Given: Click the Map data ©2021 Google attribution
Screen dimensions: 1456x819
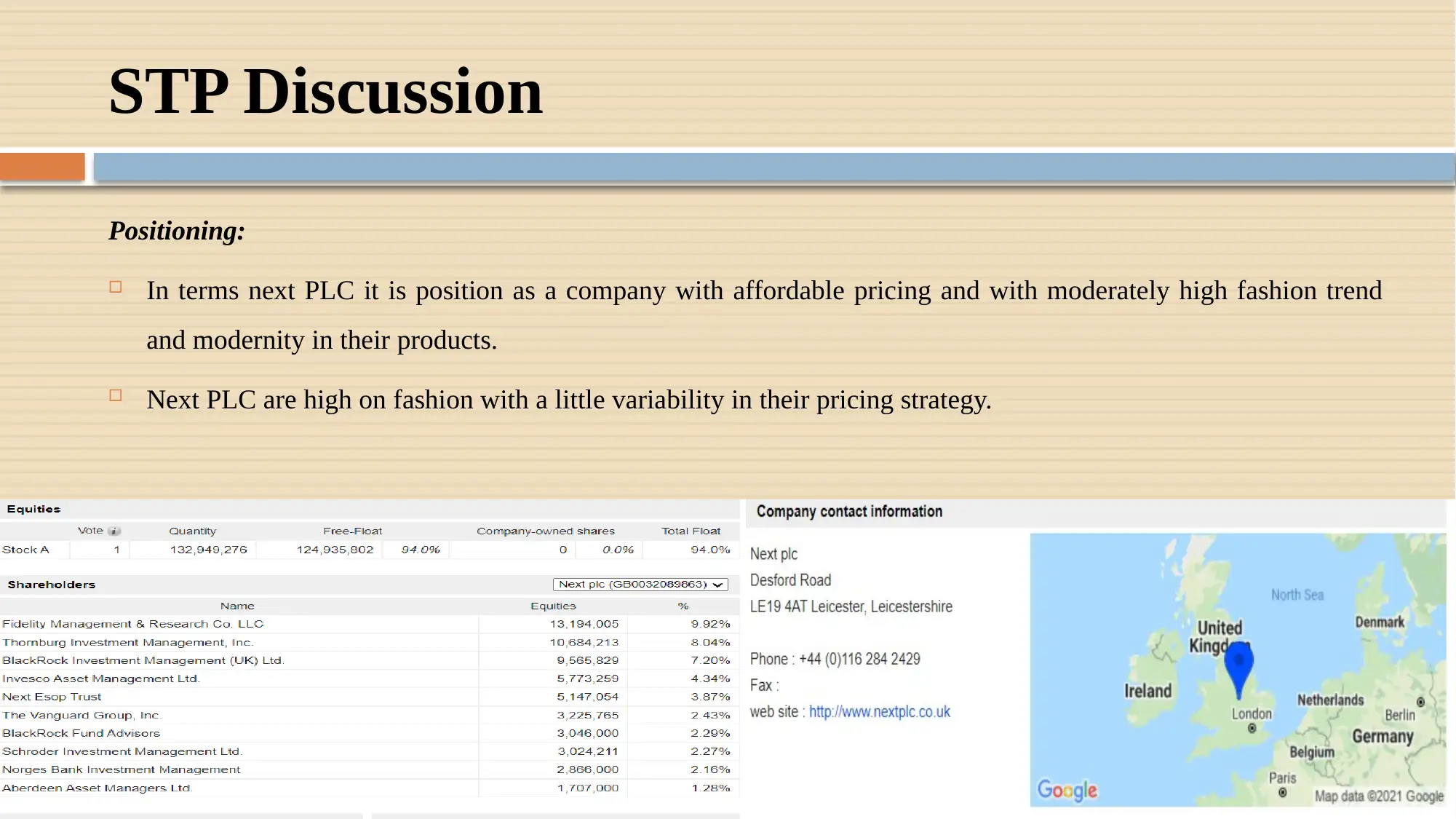Looking at the screenshot, I should 1379,796.
